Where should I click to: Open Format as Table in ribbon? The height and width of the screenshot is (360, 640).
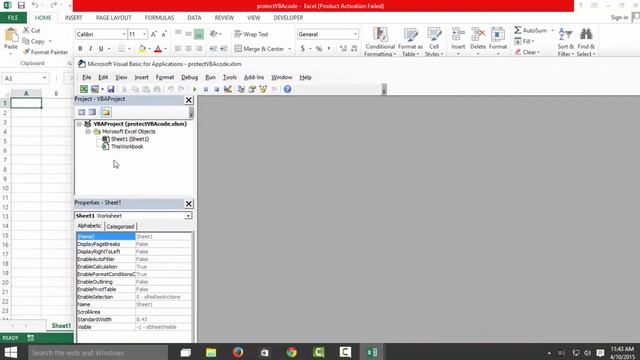point(410,42)
